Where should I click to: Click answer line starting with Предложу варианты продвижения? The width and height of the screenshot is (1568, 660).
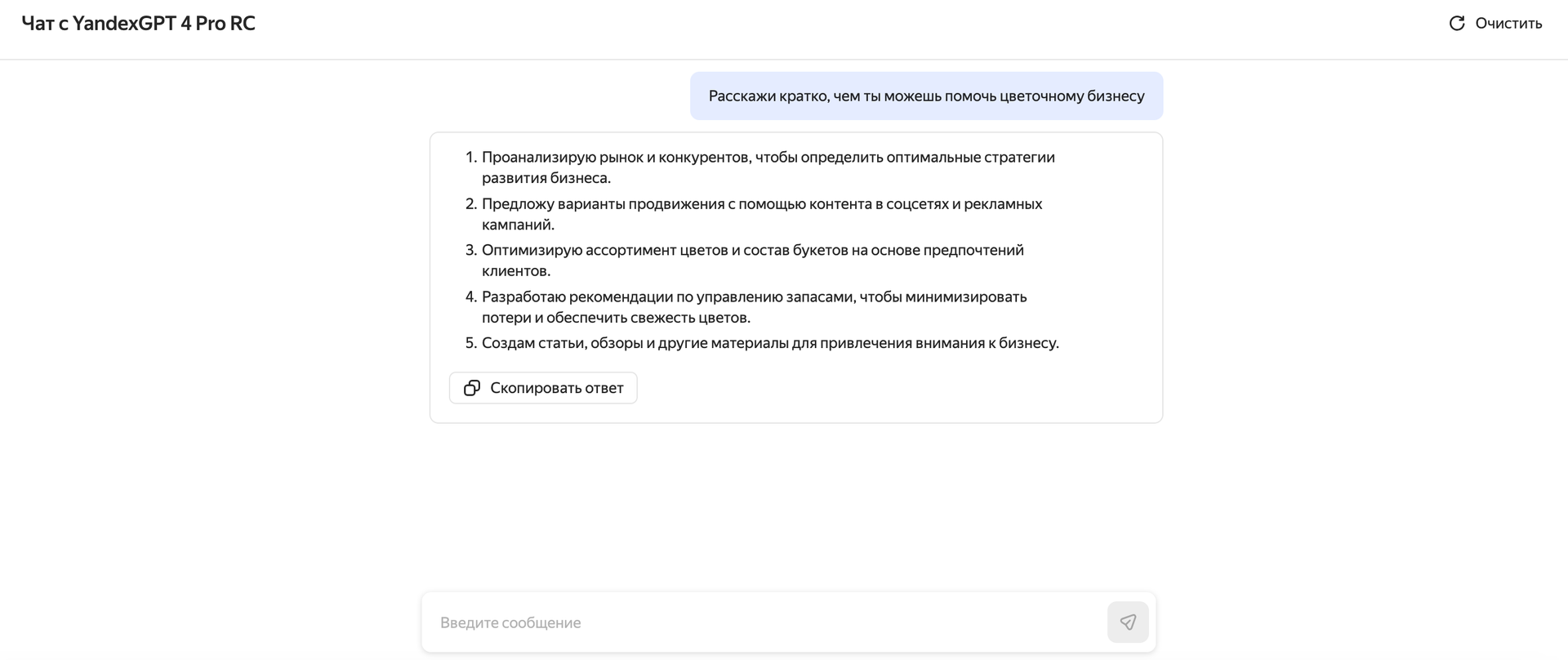pos(762,214)
